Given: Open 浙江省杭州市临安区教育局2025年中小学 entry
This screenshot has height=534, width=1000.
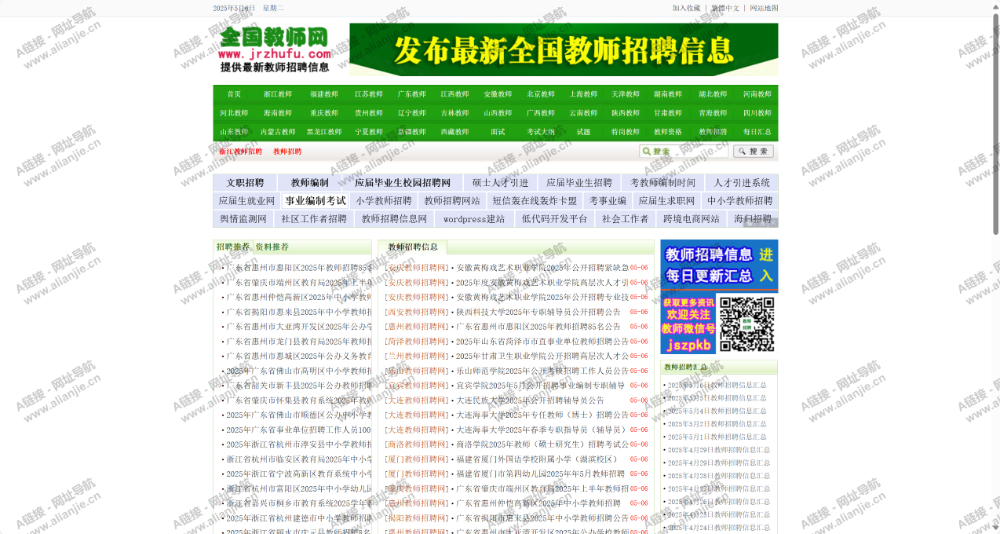Looking at the screenshot, I should coord(298,459).
